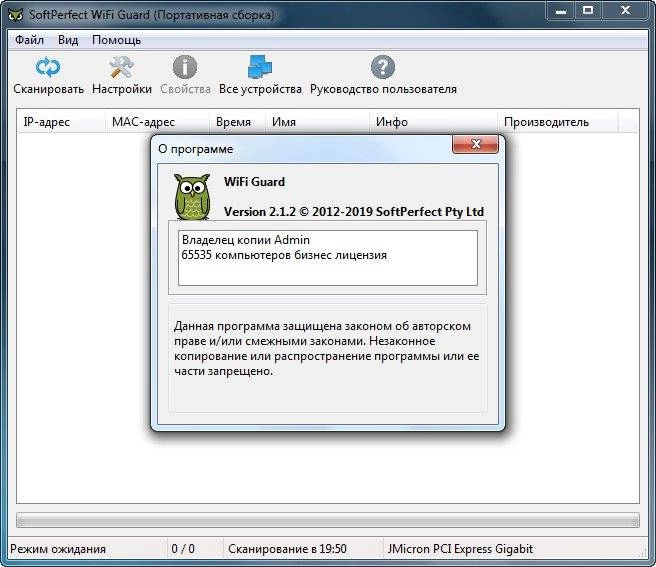Image resolution: width=656 pixels, height=567 pixels.
Task: Click WiFi Guard title in About dialog
Action: [x=254, y=182]
